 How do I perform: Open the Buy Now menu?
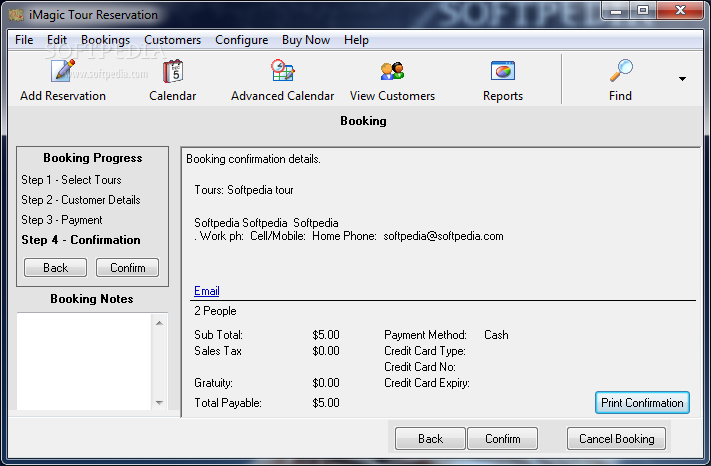[306, 40]
